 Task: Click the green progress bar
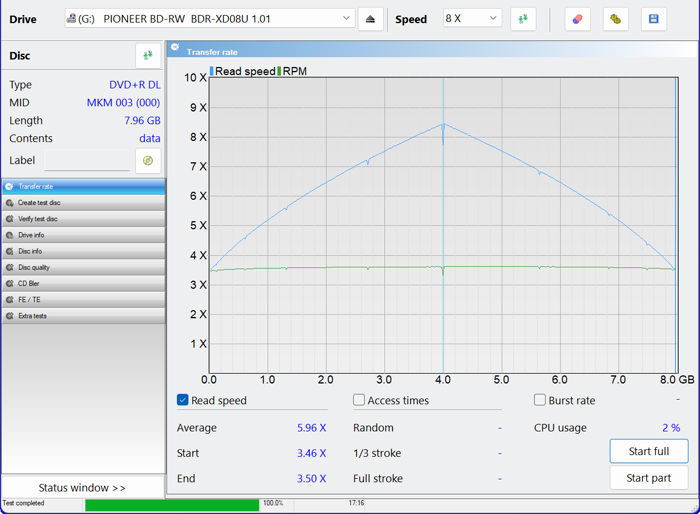(171, 504)
